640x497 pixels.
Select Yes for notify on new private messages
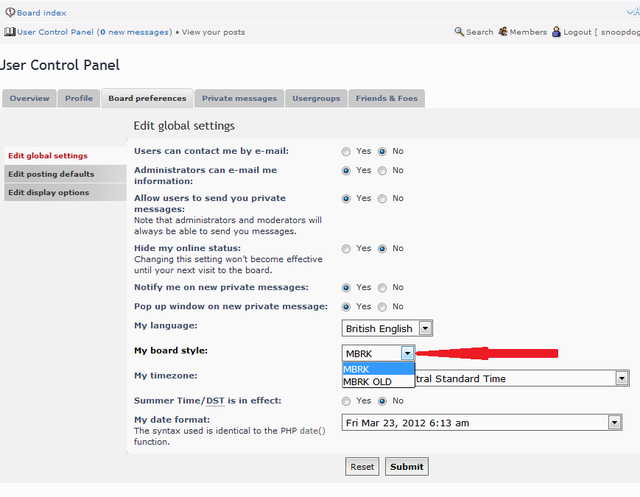click(x=346, y=288)
